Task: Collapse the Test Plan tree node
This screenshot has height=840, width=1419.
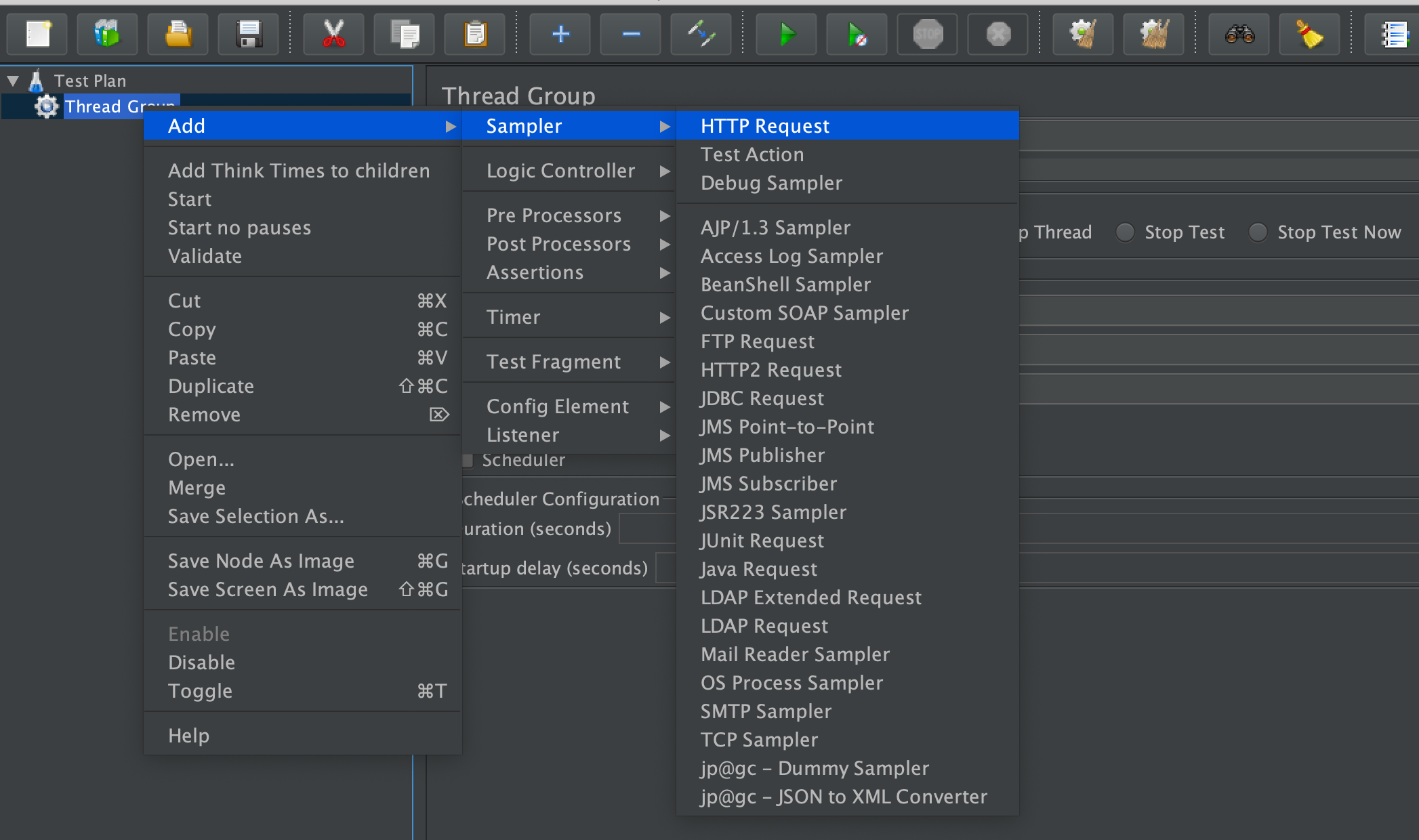Action: 13,81
